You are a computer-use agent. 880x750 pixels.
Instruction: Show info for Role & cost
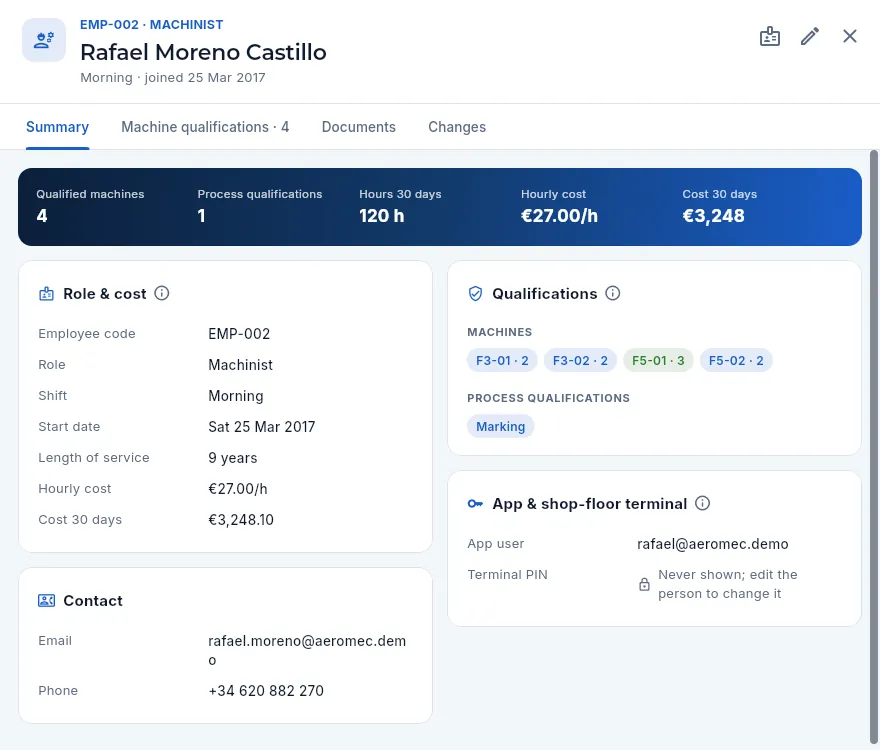[162, 293]
